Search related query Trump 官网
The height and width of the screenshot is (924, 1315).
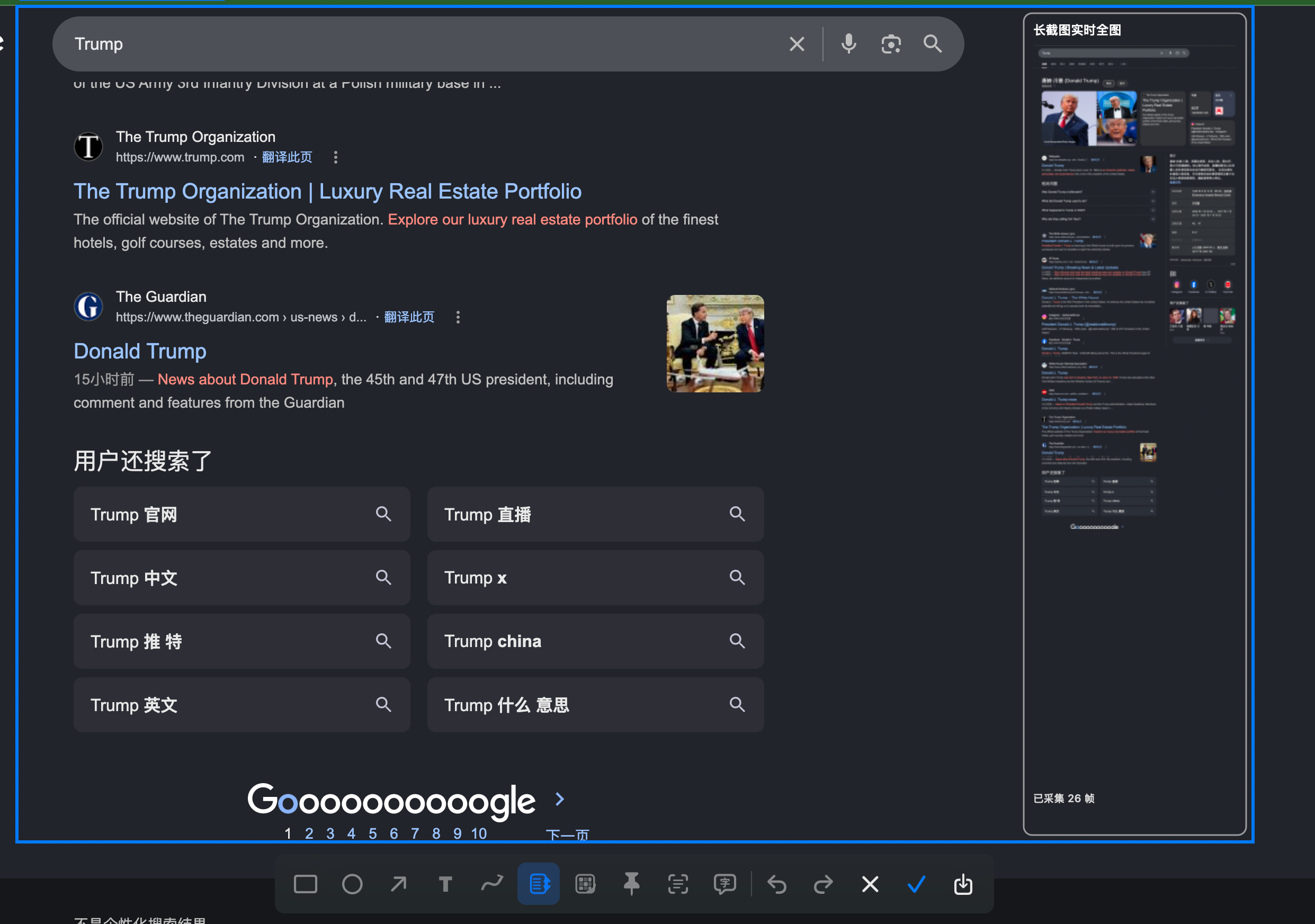click(x=241, y=514)
